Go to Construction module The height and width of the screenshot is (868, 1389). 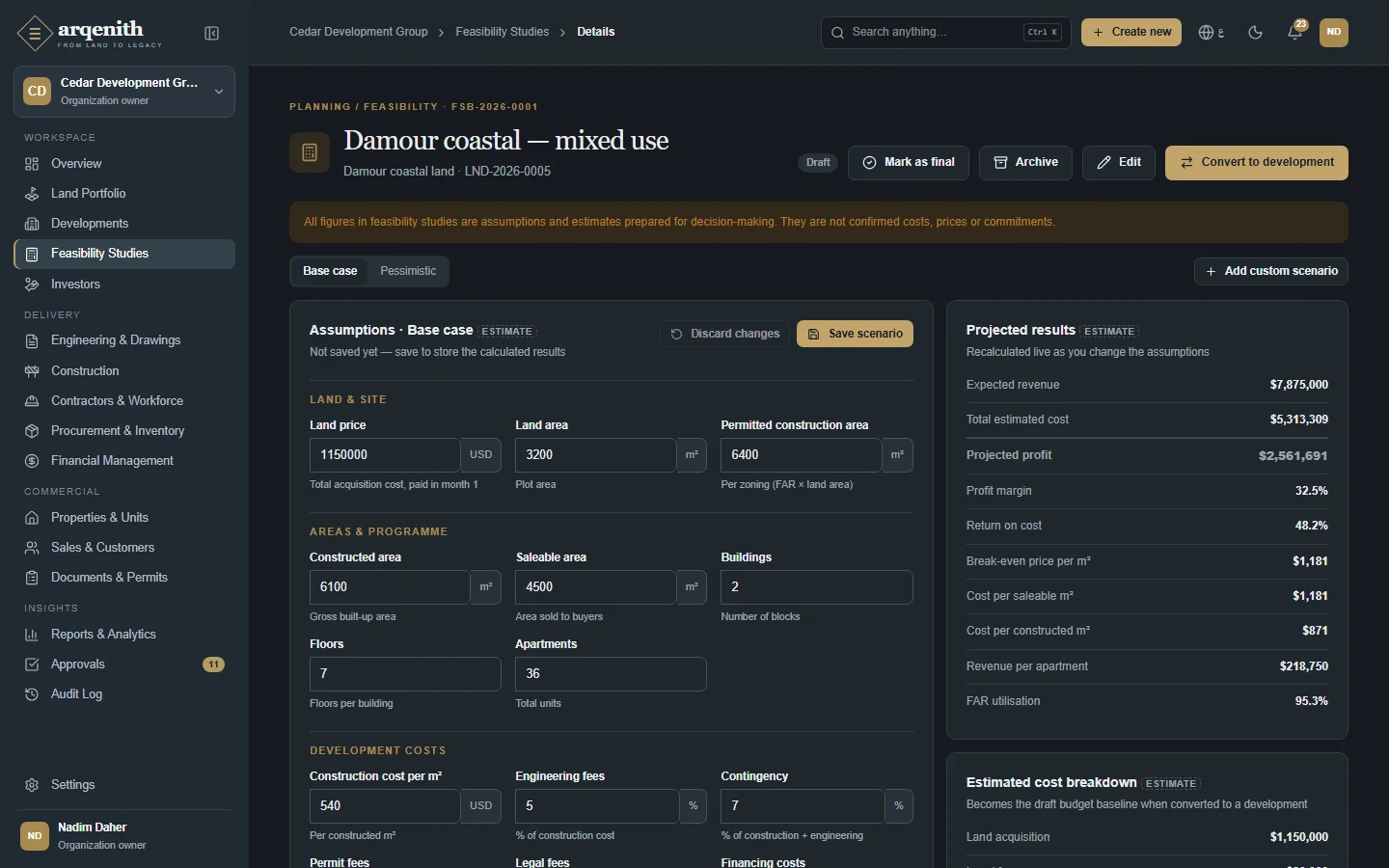tap(124, 371)
